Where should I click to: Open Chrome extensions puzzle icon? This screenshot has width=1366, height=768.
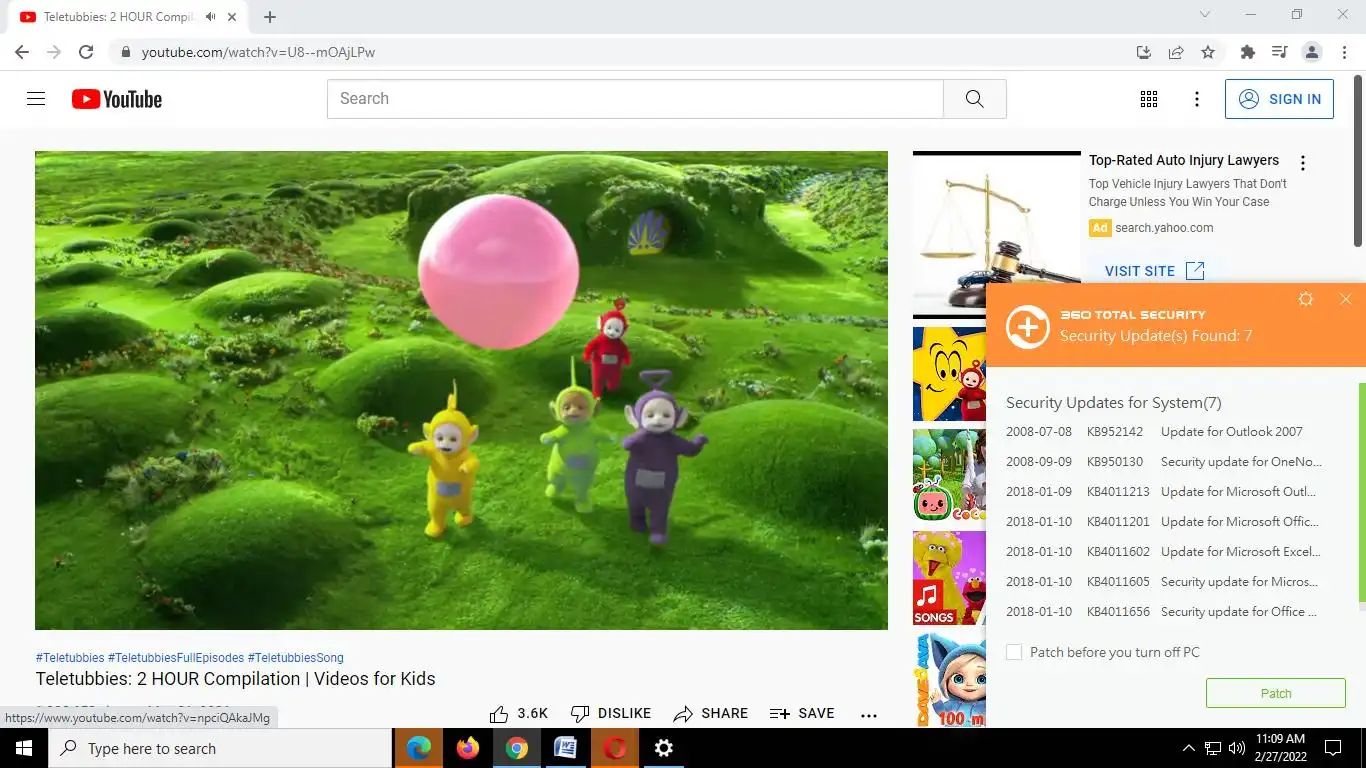1247,52
